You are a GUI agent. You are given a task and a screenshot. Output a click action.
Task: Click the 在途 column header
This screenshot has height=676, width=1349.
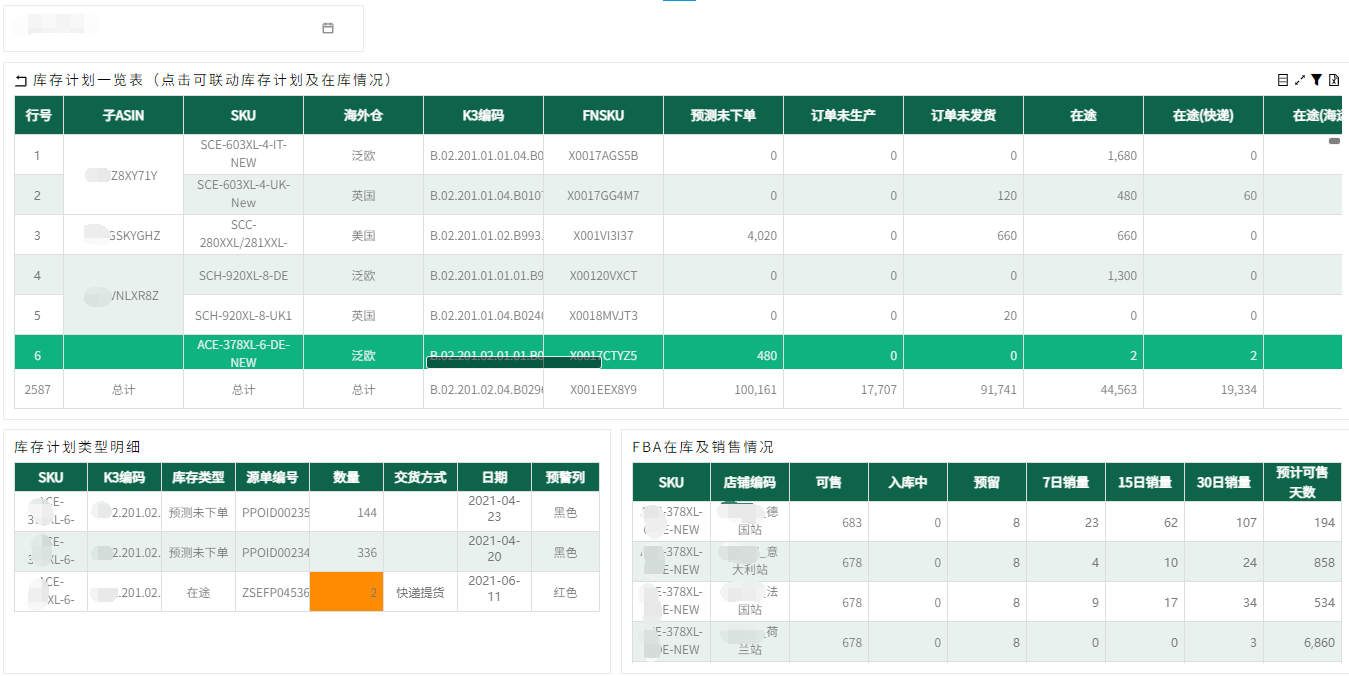click(1082, 115)
